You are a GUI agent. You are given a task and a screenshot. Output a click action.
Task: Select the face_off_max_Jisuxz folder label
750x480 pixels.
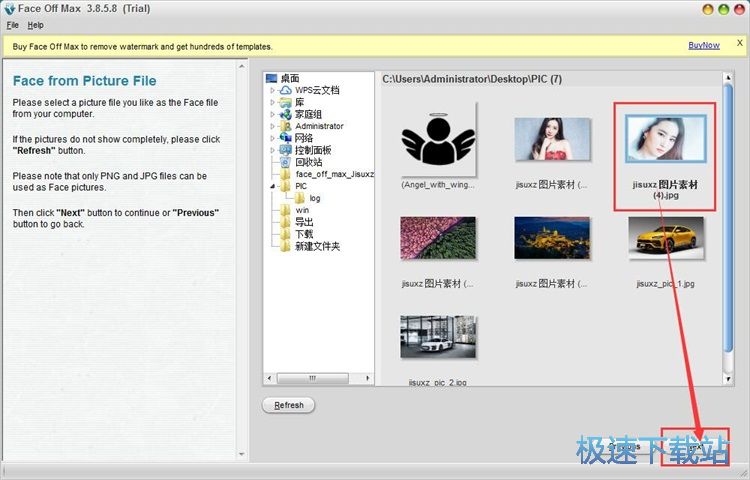pos(334,174)
